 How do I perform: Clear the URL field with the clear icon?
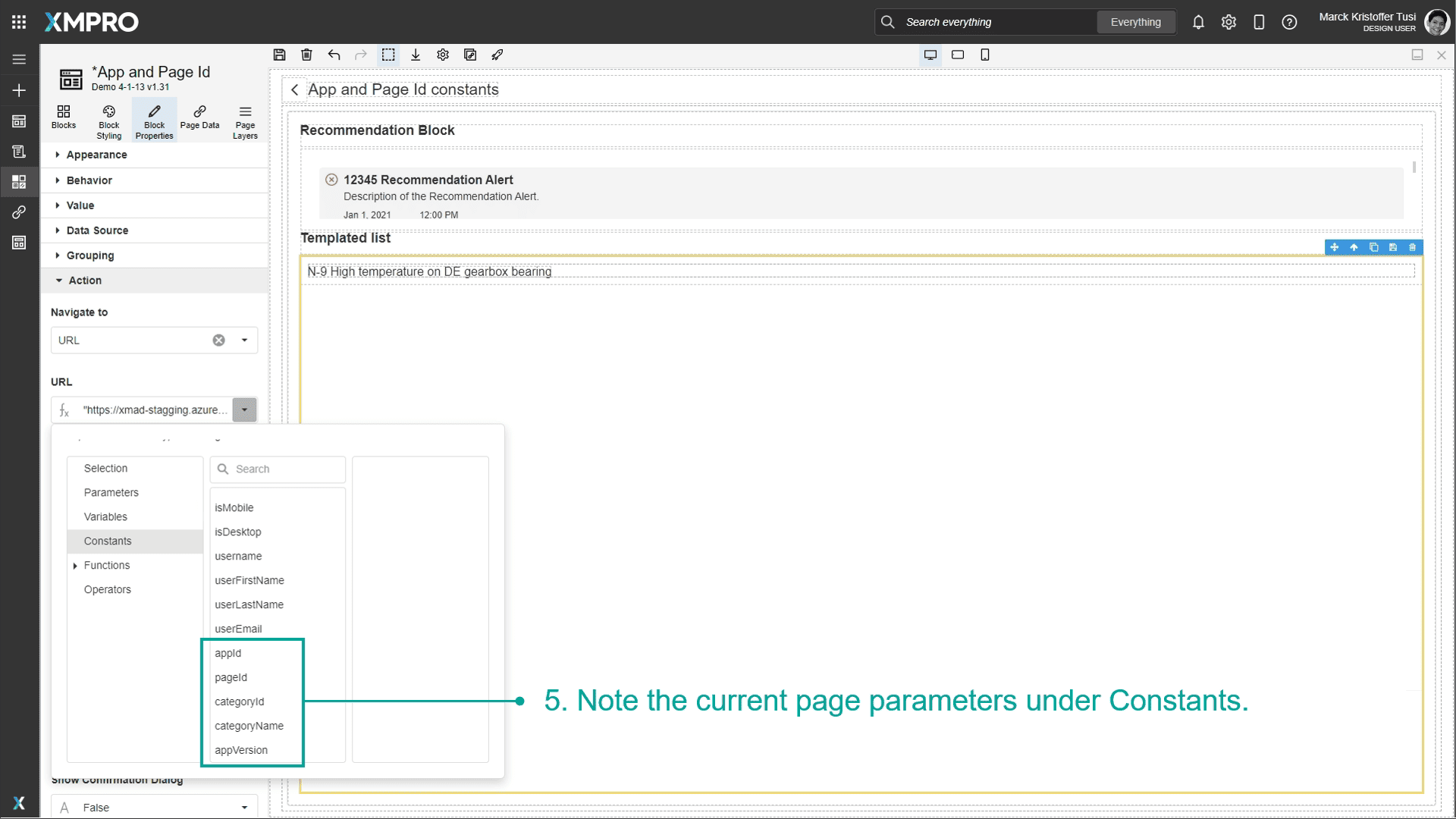point(218,340)
